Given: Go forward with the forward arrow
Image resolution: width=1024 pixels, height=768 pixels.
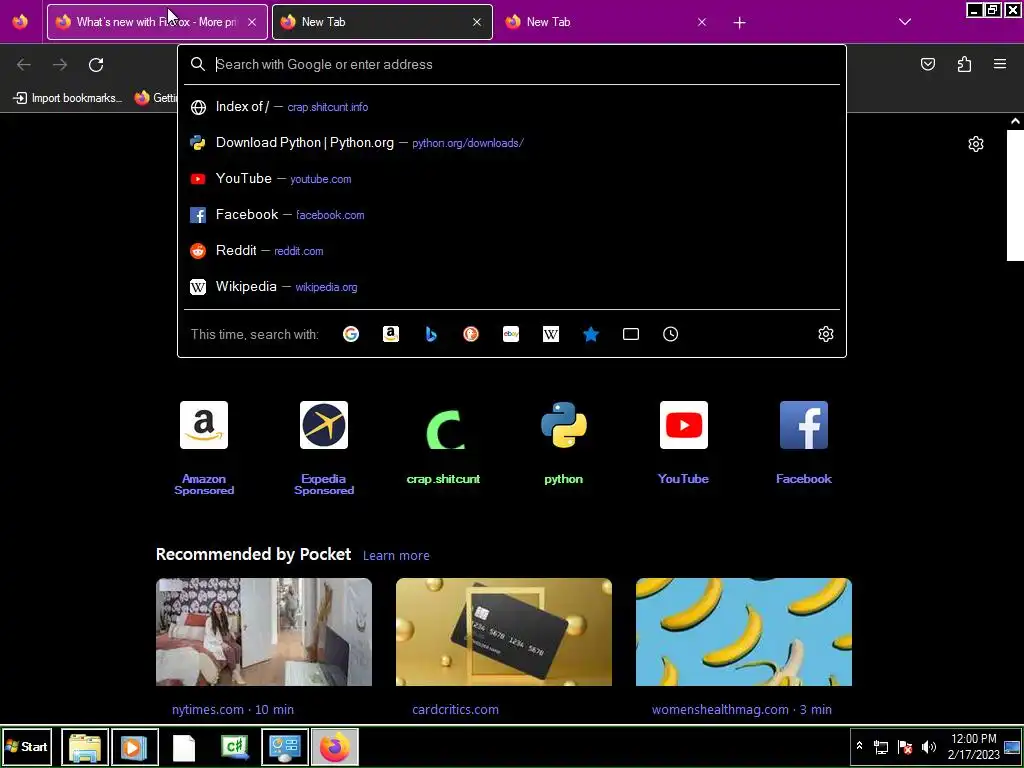Looking at the screenshot, I should click(60, 64).
